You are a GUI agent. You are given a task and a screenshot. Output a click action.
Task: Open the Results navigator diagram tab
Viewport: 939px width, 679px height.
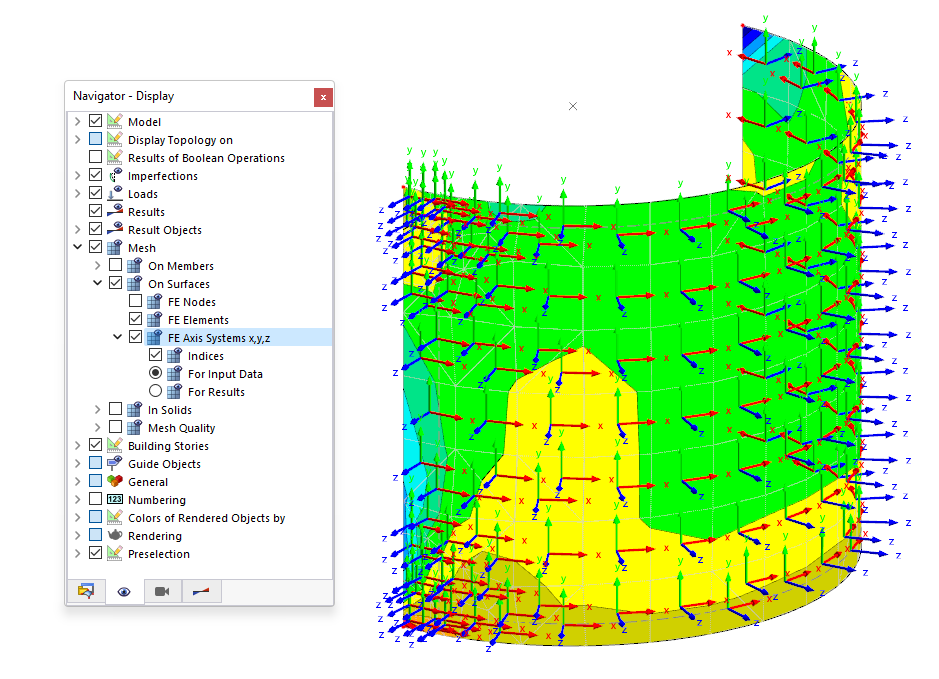[199, 591]
